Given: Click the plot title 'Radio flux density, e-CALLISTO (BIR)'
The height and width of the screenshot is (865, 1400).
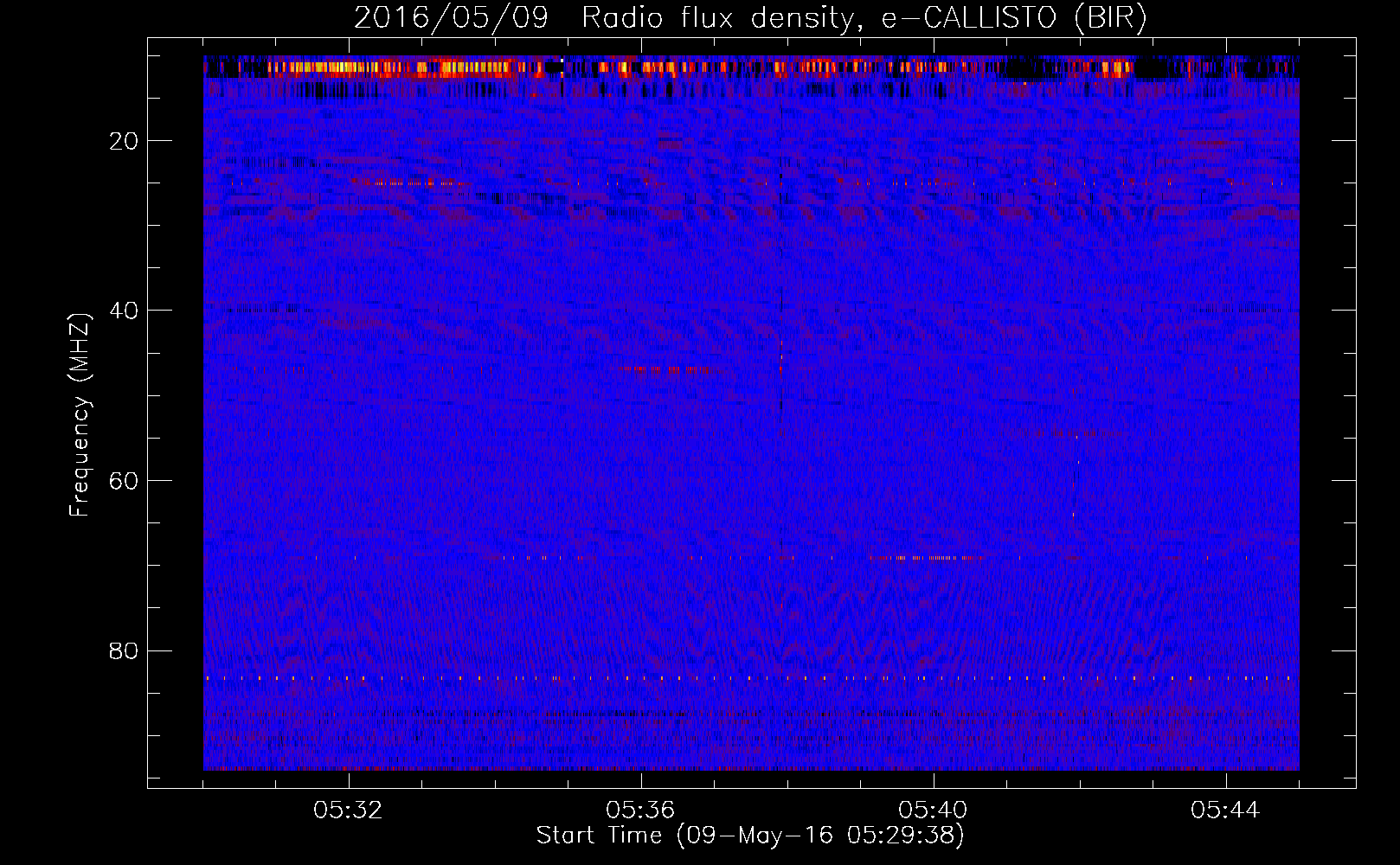Looking at the screenshot, I should (x=864, y=18).
